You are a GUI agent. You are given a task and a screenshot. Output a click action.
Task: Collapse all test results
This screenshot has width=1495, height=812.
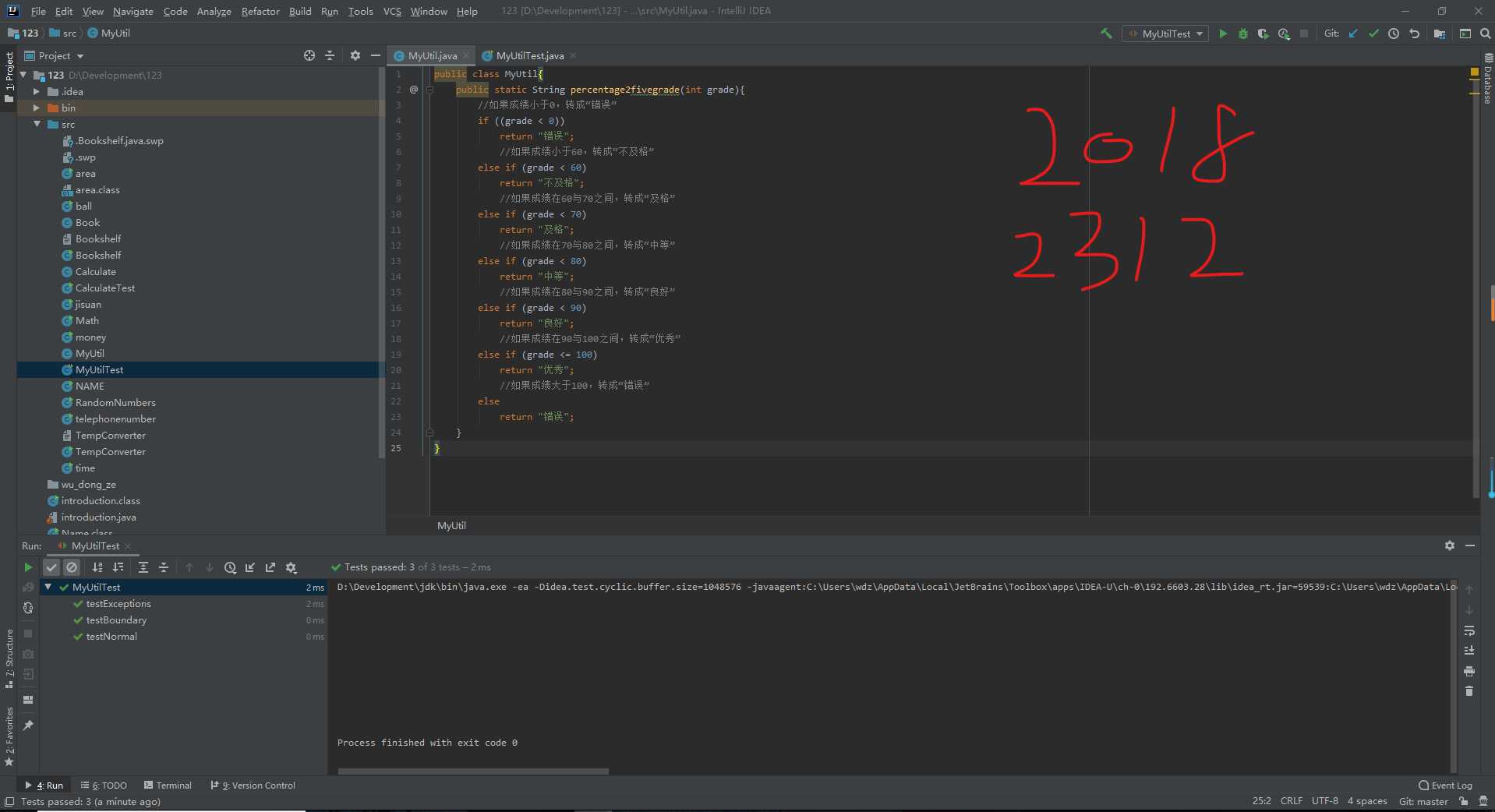(164, 567)
